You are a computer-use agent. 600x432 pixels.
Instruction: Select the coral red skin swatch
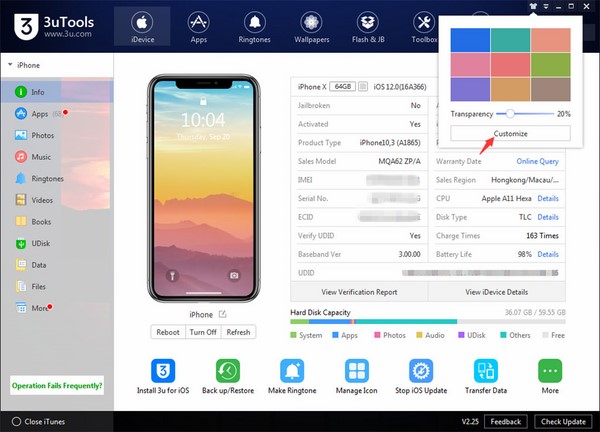coord(510,65)
